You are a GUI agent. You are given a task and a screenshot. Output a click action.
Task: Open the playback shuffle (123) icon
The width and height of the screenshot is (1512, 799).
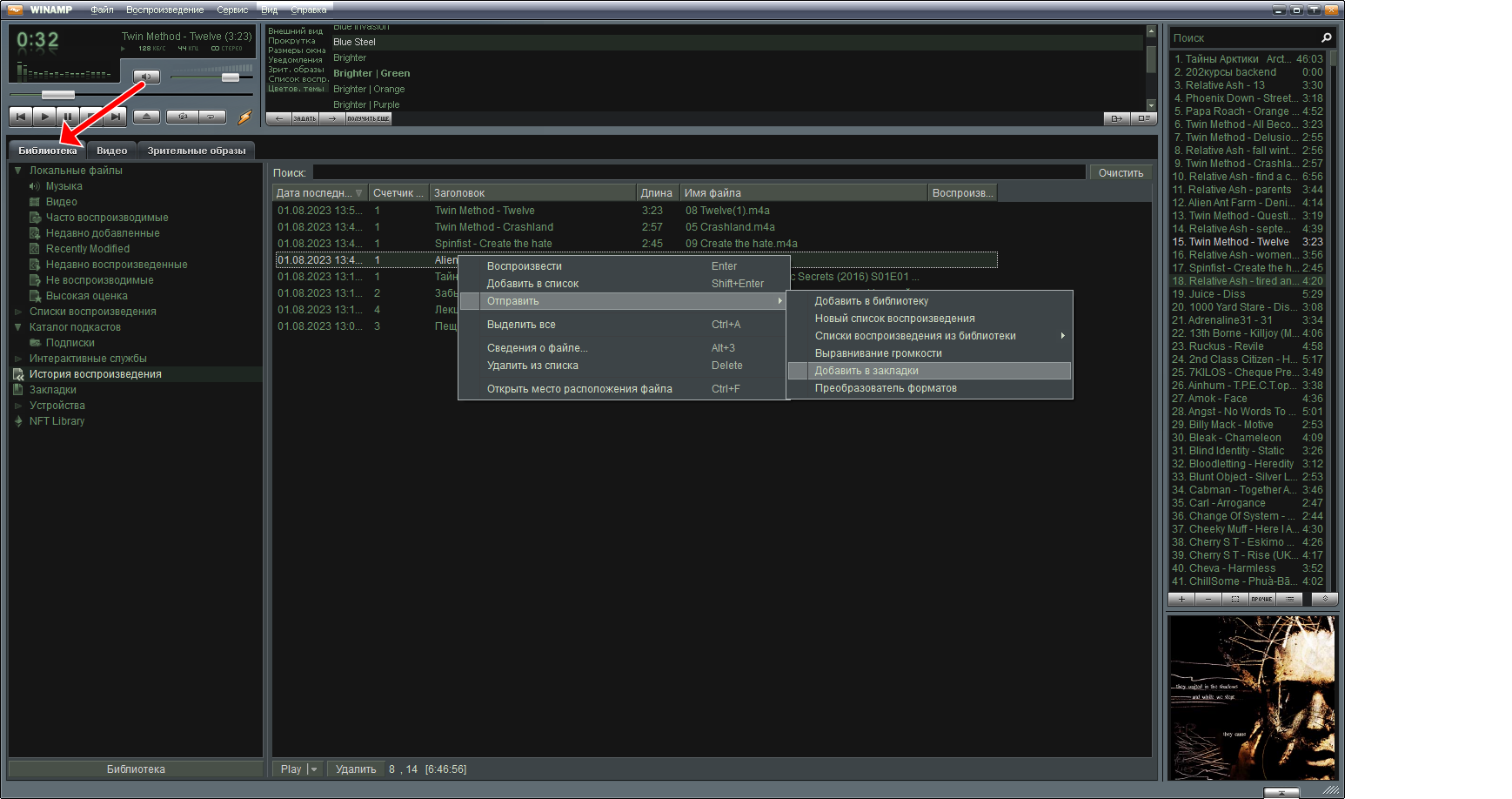[x=182, y=116]
